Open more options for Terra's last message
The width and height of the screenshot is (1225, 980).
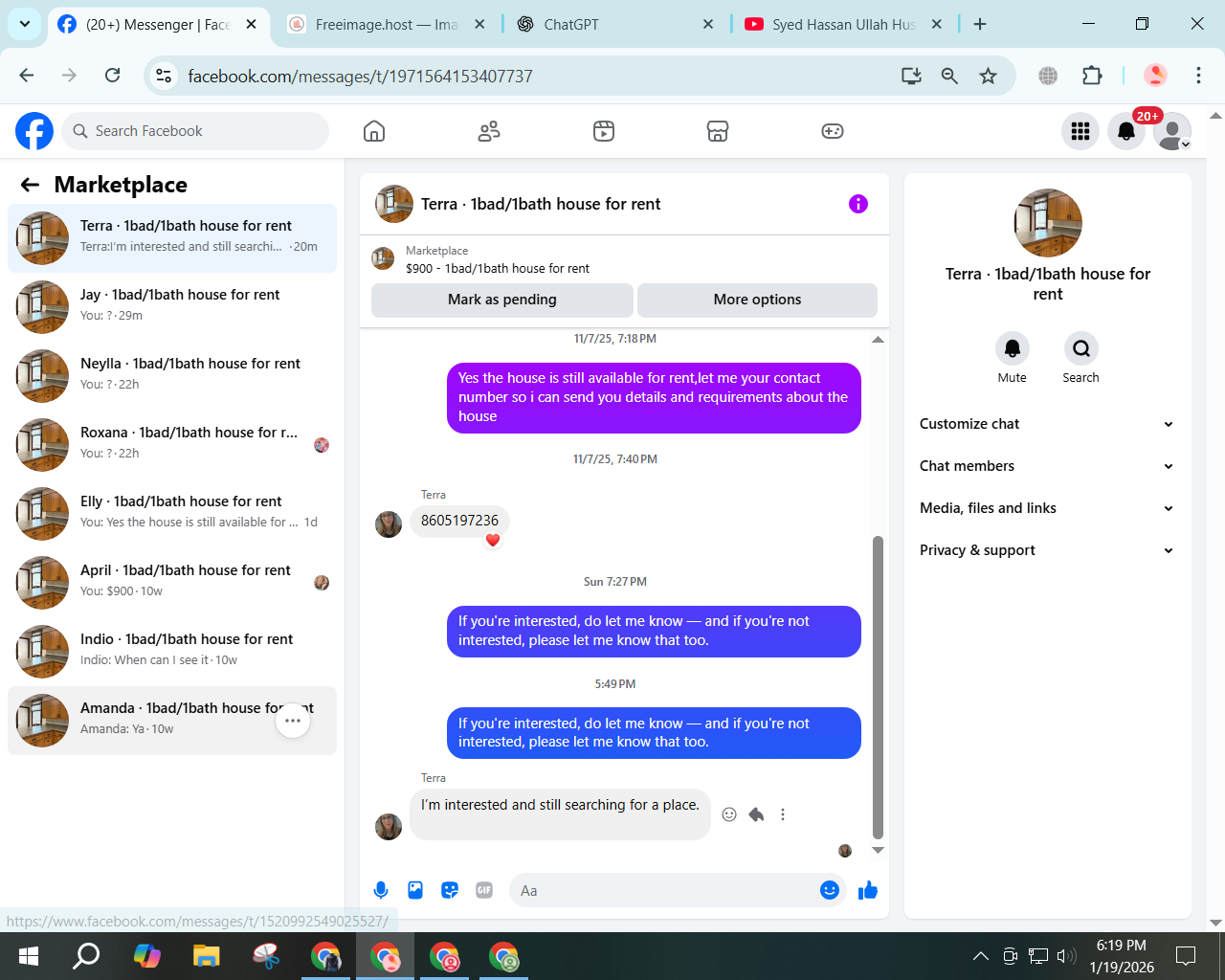[x=783, y=814]
